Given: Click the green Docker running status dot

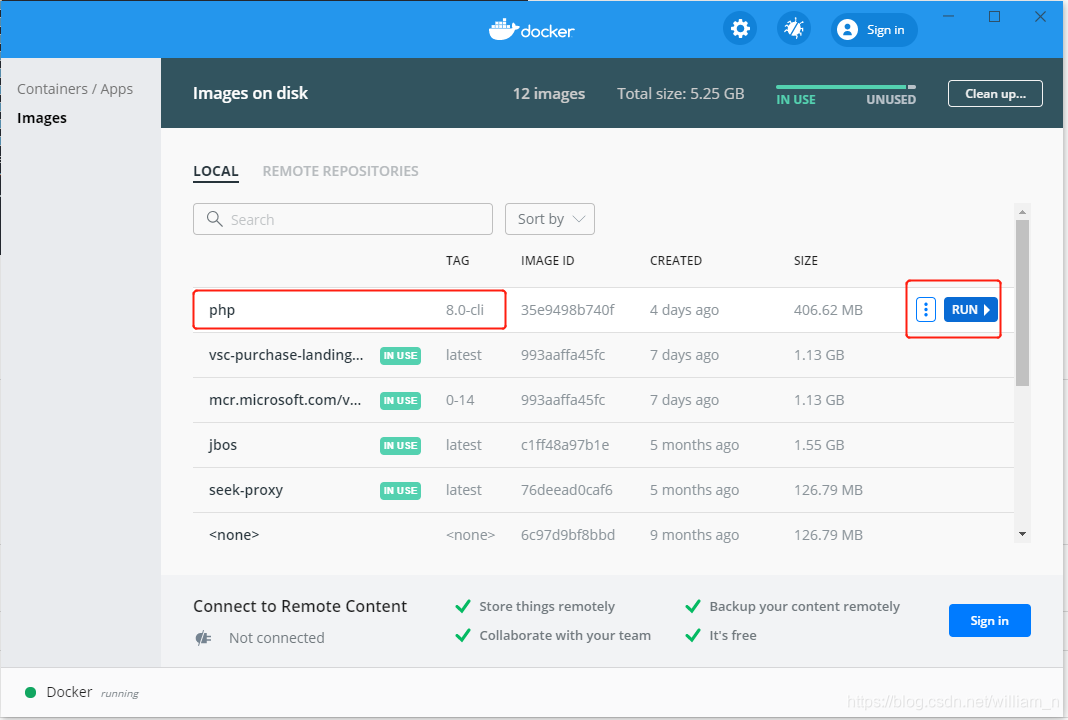Looking at the screenshot, I should click(x=30, y=693).
